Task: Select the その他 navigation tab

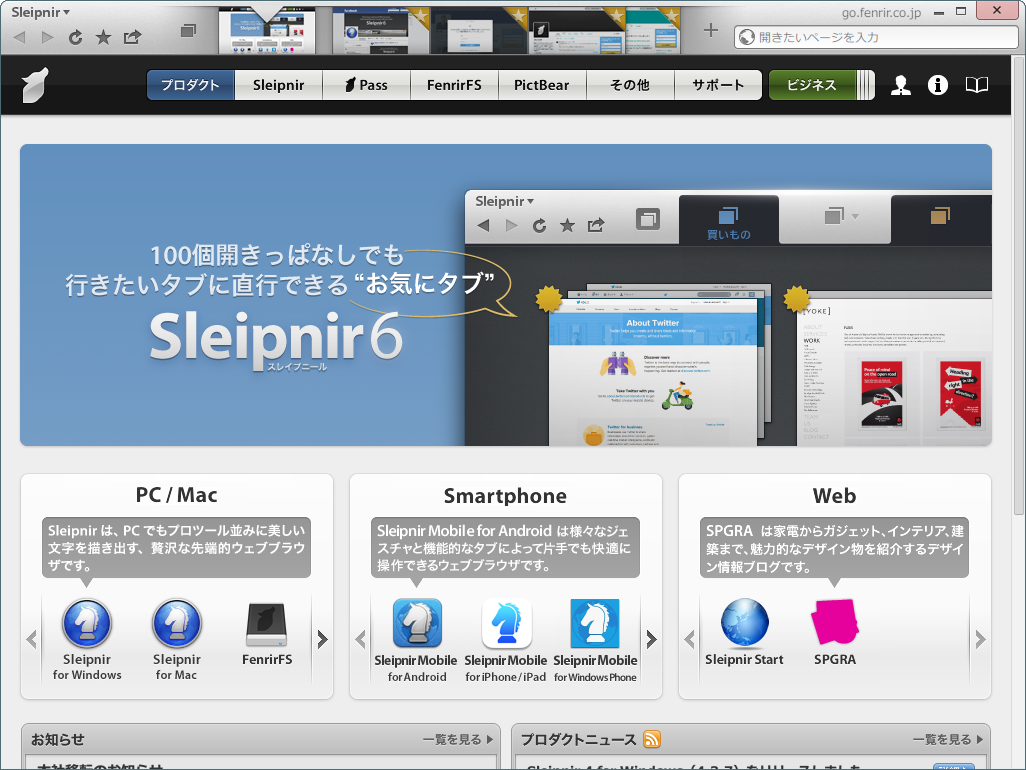Action: coord(630,85)
